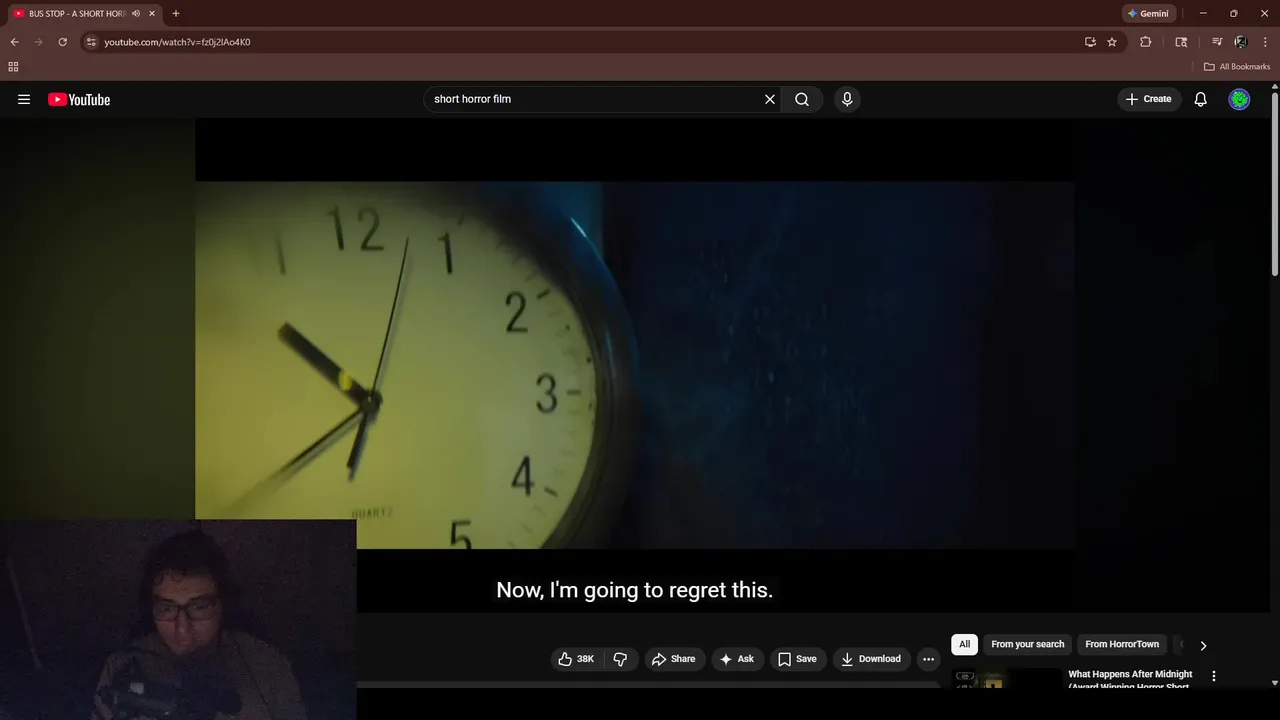Viewport: 1280px width, 720px height.
Task: Focus the address bar URL
Action: pos(177,42)
